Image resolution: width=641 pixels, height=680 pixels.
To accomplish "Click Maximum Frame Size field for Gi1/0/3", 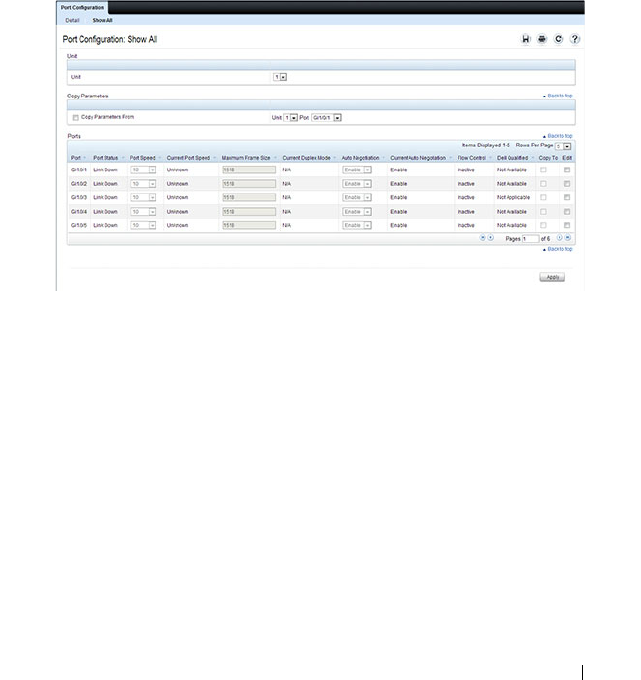I will 249,197.
